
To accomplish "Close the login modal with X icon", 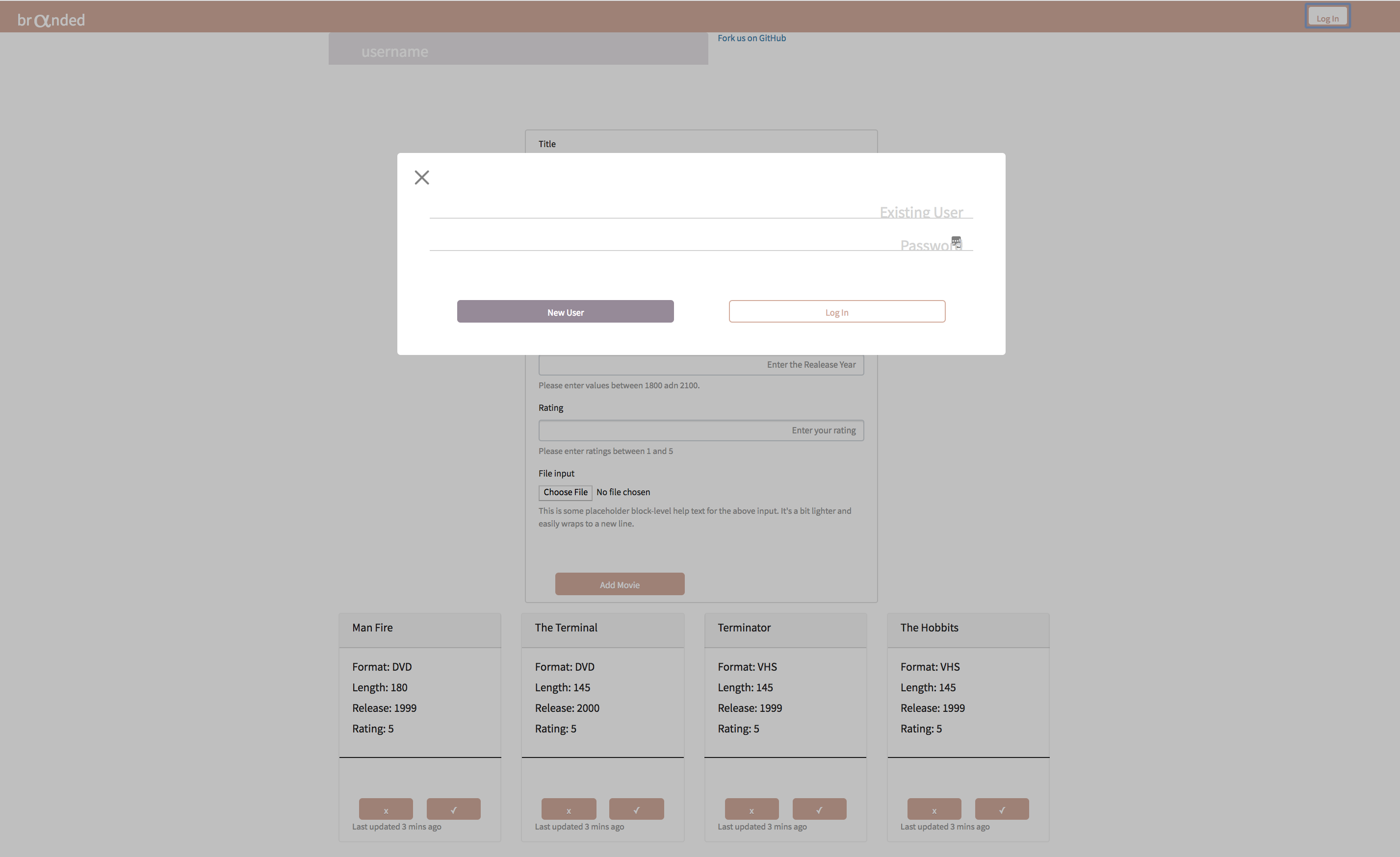I will pos(421,178).
